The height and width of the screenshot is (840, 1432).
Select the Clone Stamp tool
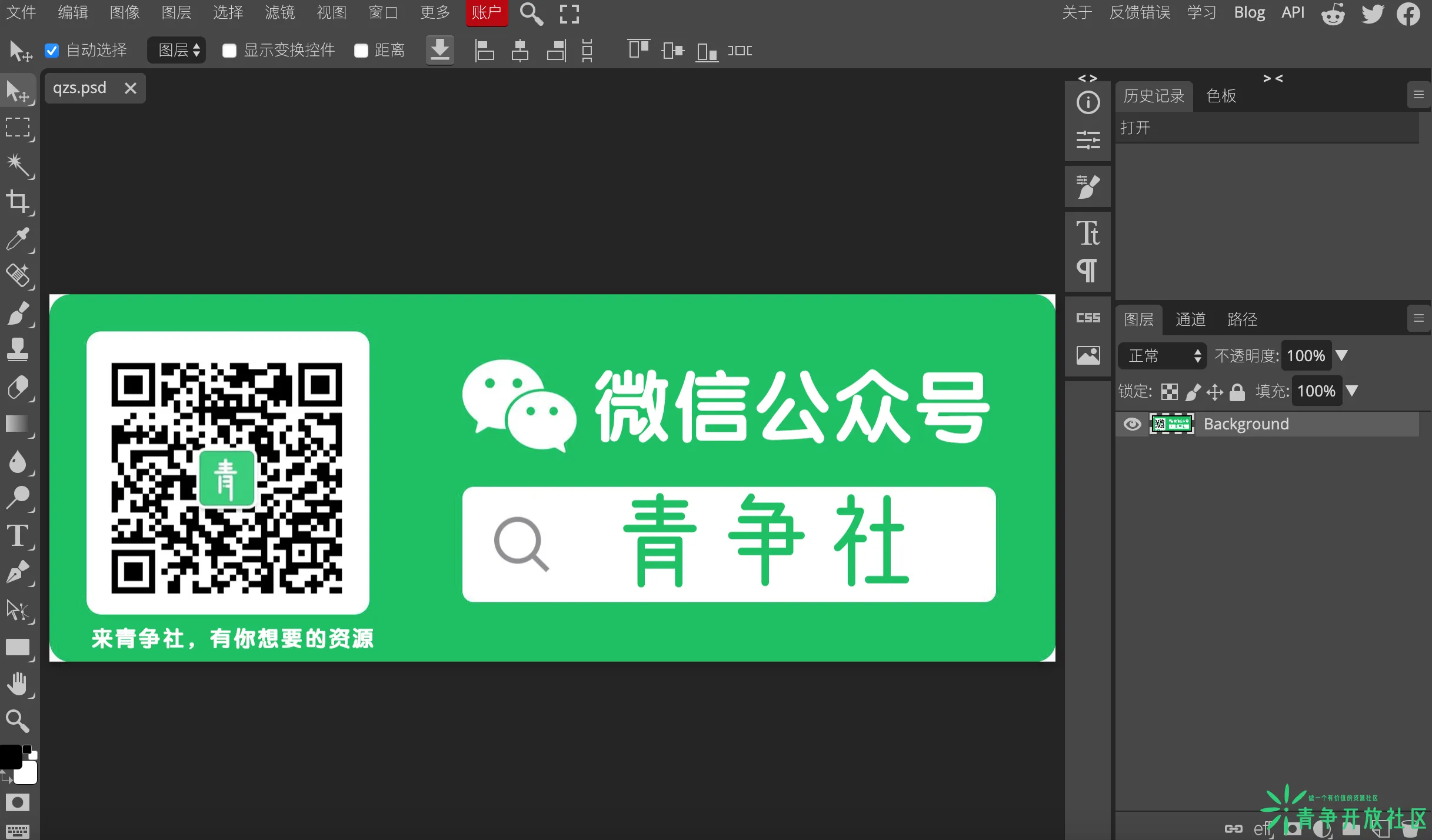tap(18, 349)
